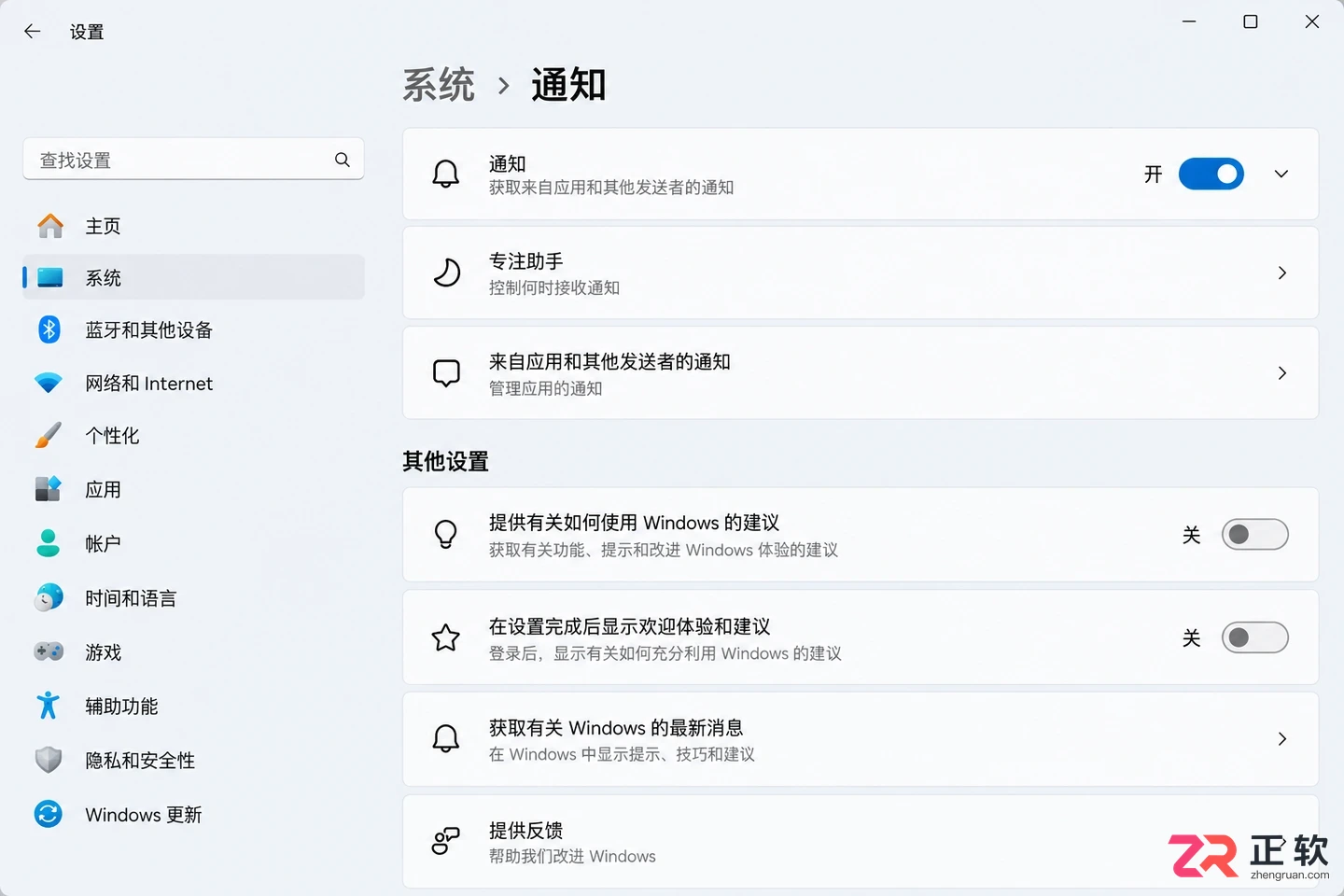Viewport: 1344px width, 896px height.
Task: Enable 在设置完成后显示欢迎体验和建议 toggle
Action: tap(1255, 637)
